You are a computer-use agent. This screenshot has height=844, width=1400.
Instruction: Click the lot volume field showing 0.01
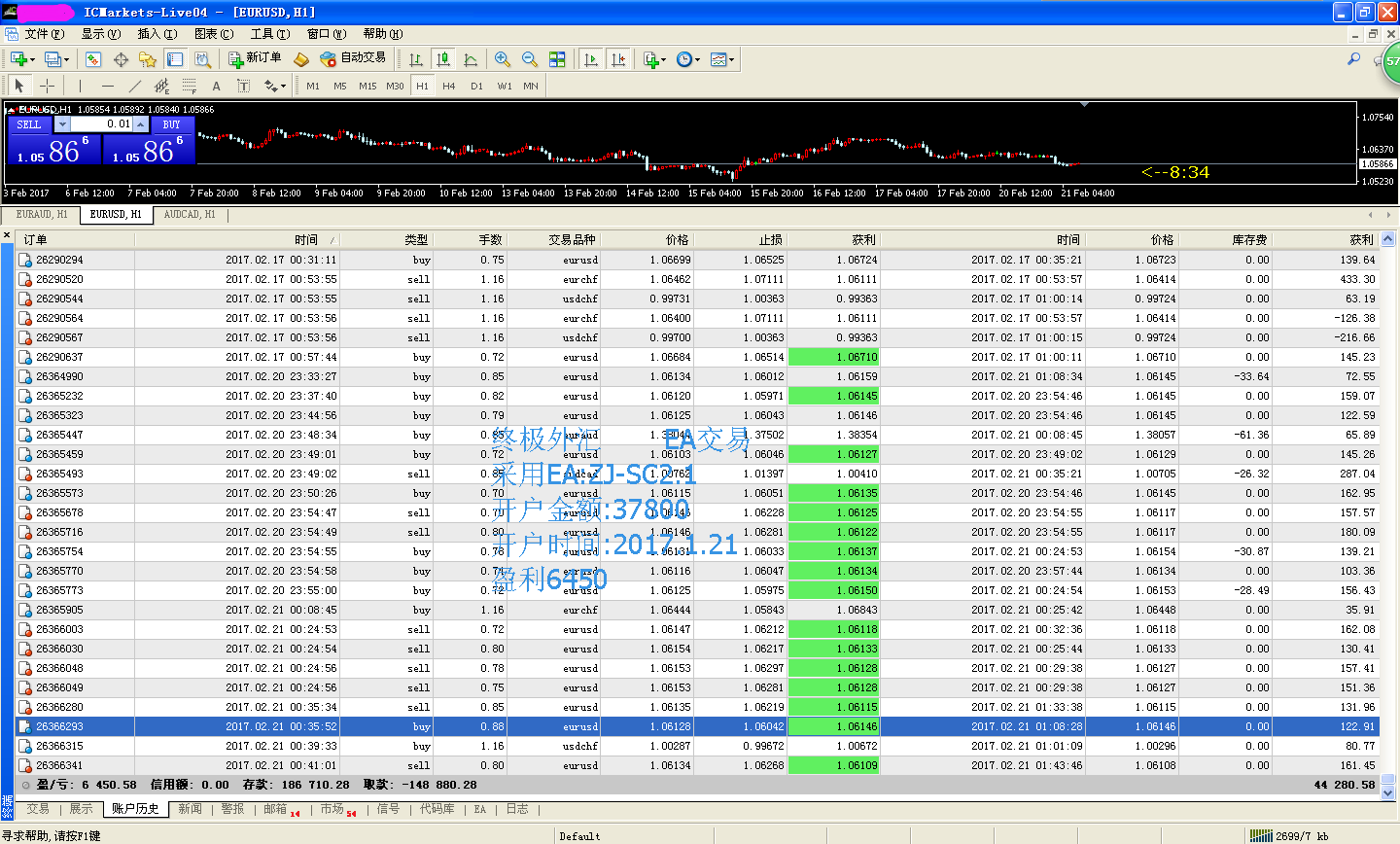click(101, 124)
